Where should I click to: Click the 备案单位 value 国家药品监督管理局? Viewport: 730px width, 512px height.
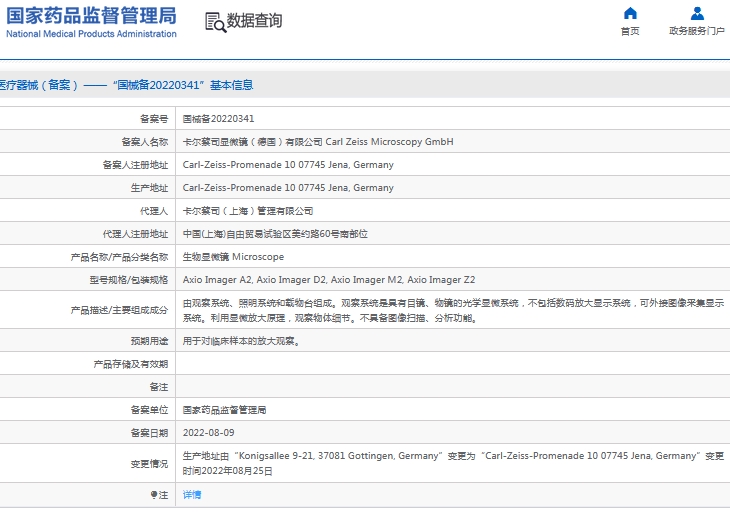click(x=224, y=410)
